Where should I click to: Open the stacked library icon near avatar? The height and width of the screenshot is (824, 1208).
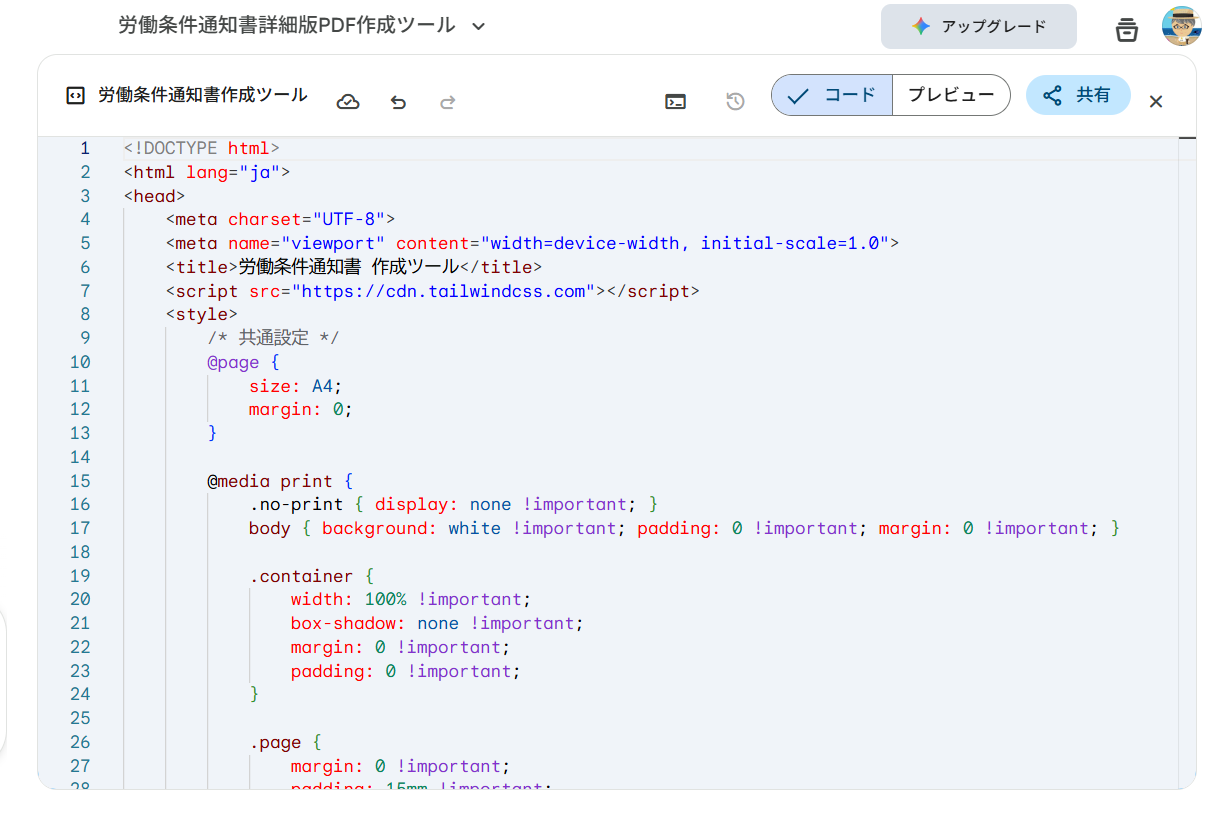[1127, 30]
